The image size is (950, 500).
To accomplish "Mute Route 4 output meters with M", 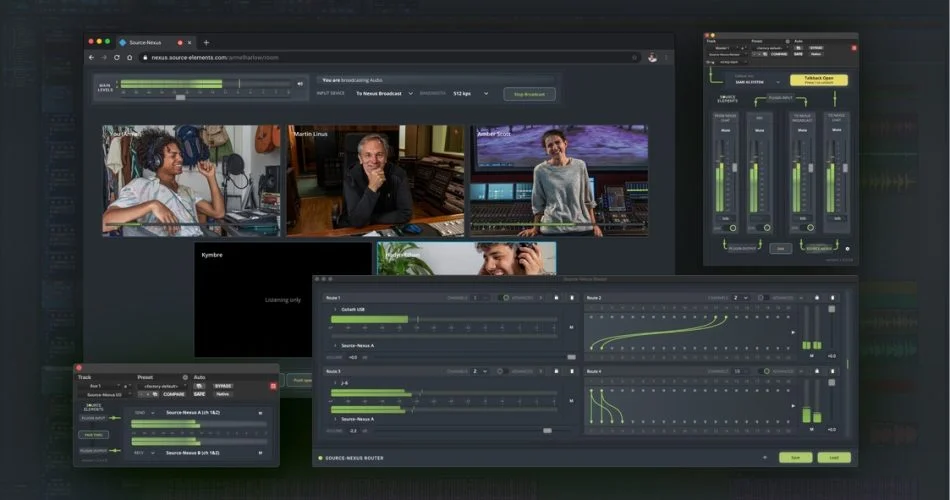I will 812,429.
